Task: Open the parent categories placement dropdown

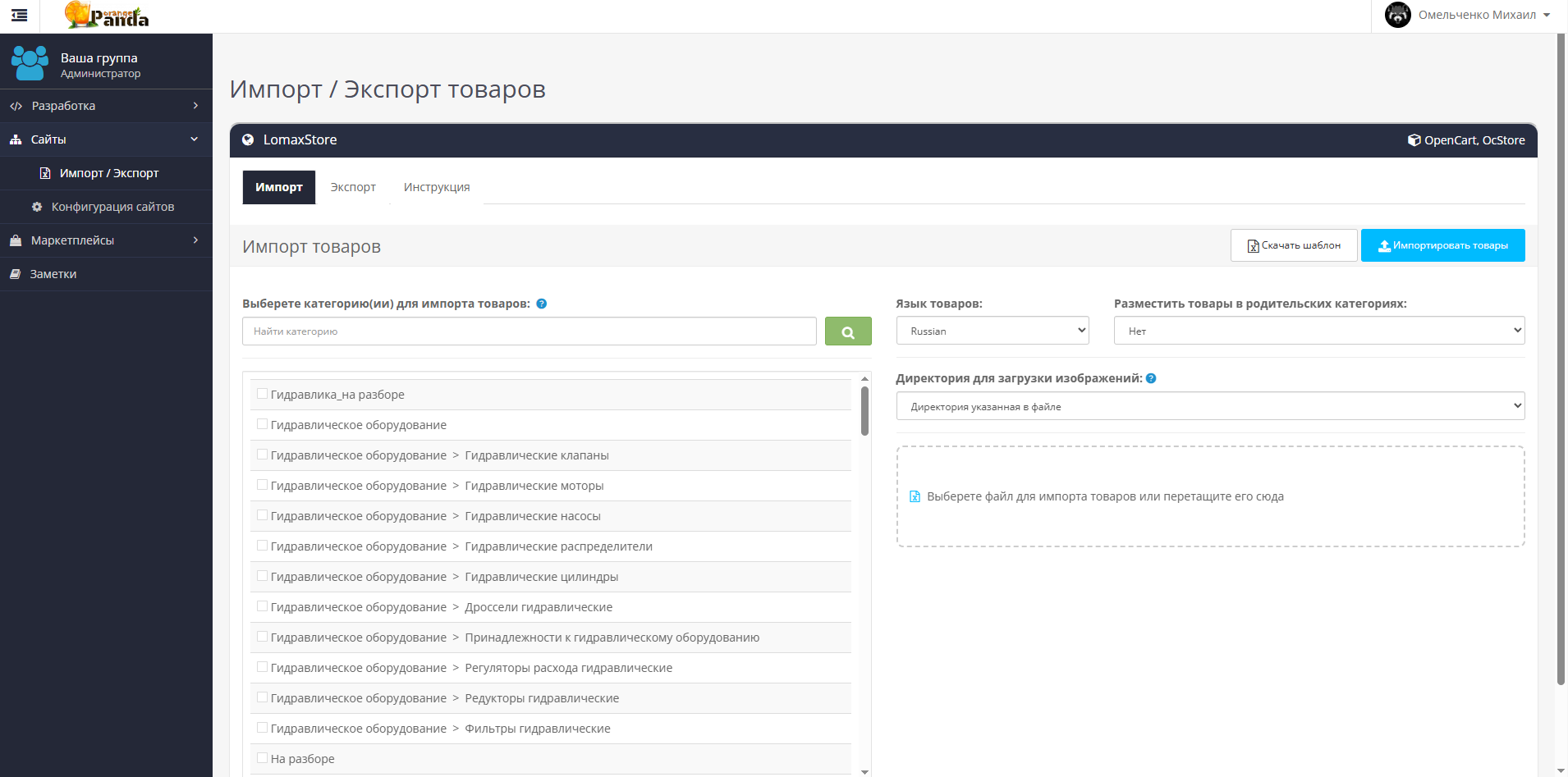Action: [x=1319, y=331]
